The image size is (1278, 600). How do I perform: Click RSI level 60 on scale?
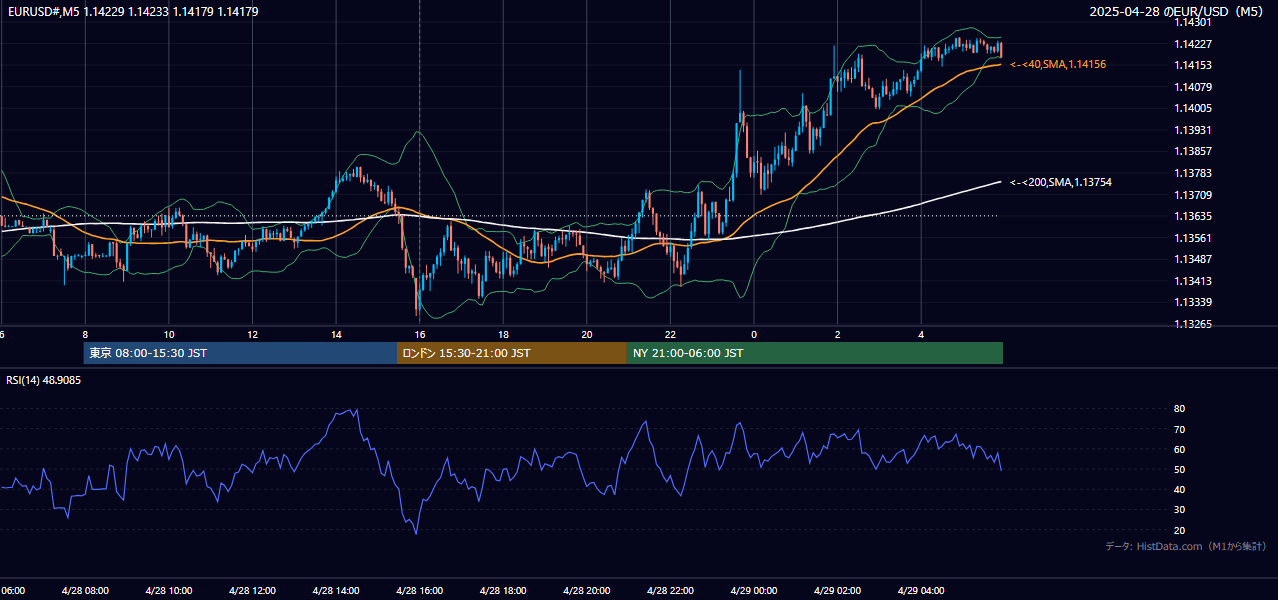coord(1179,449)
